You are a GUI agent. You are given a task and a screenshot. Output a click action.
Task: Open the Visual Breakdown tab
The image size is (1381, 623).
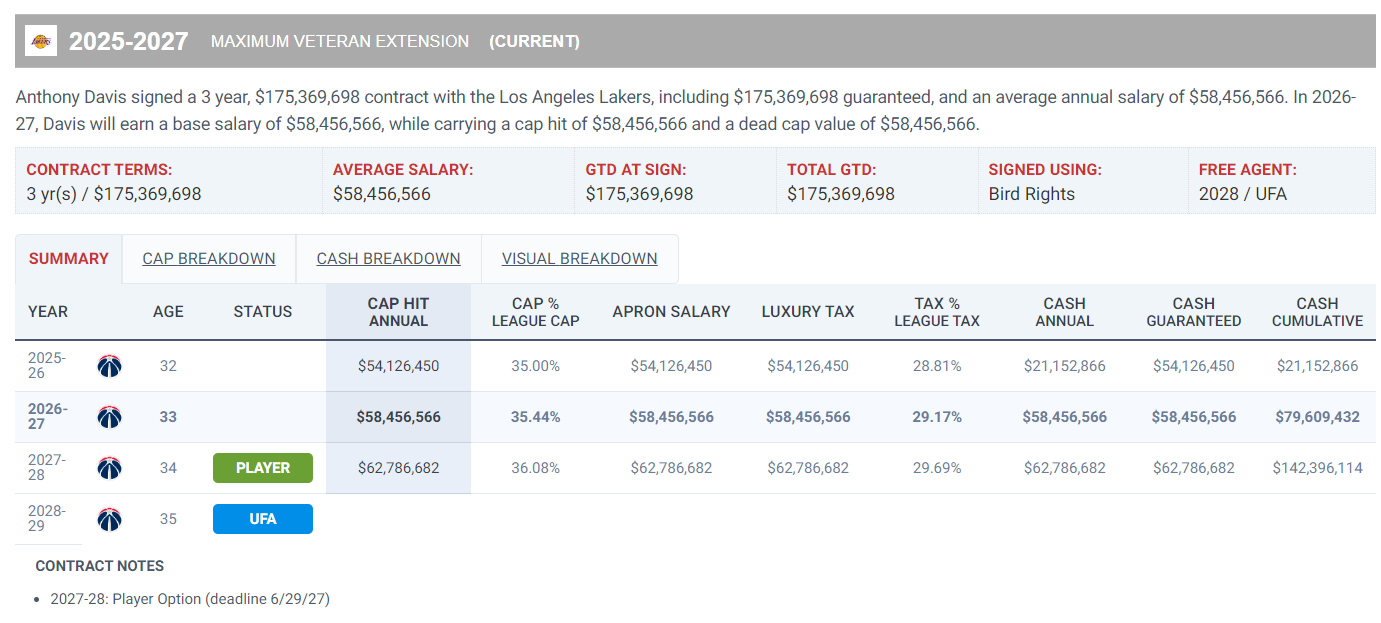click(x=580, y=259)
